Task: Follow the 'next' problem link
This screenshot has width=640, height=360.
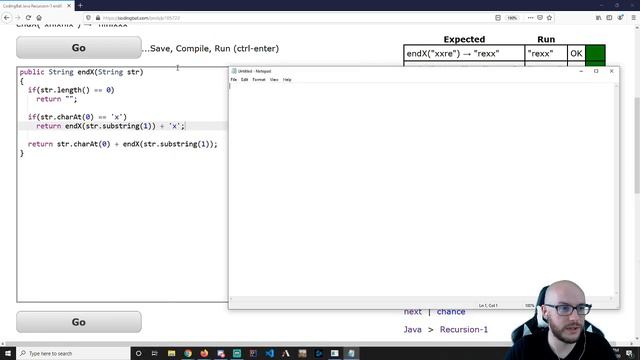Action: 413,312
